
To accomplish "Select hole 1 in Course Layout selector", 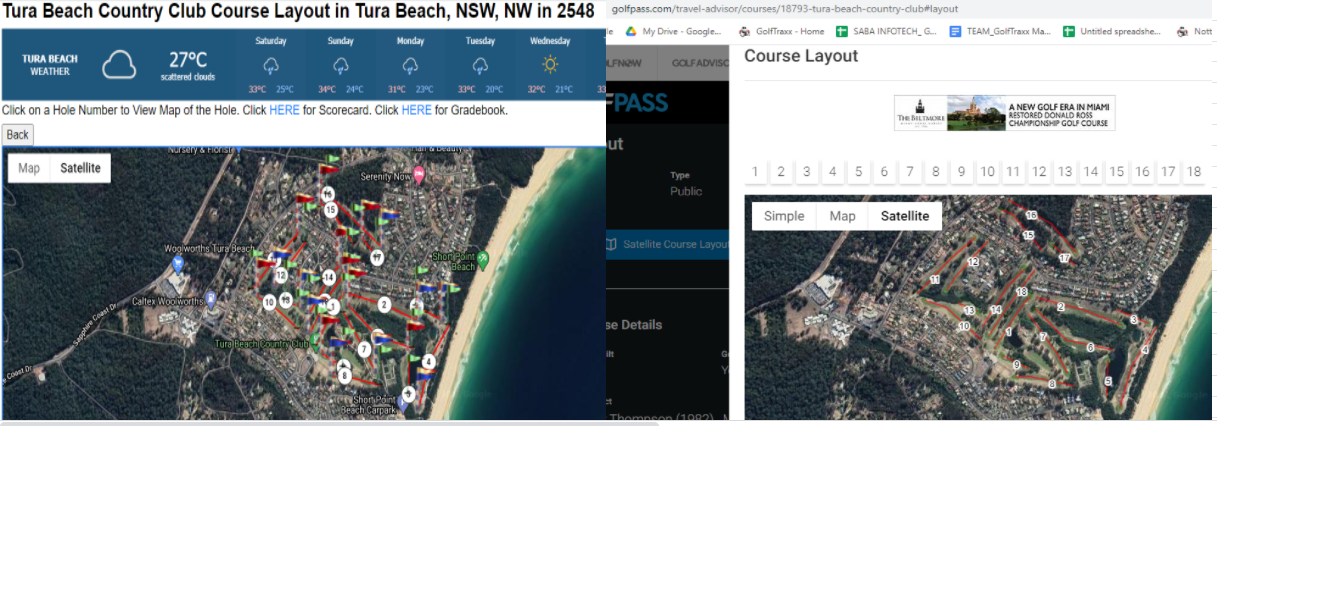I will (755, 172).
